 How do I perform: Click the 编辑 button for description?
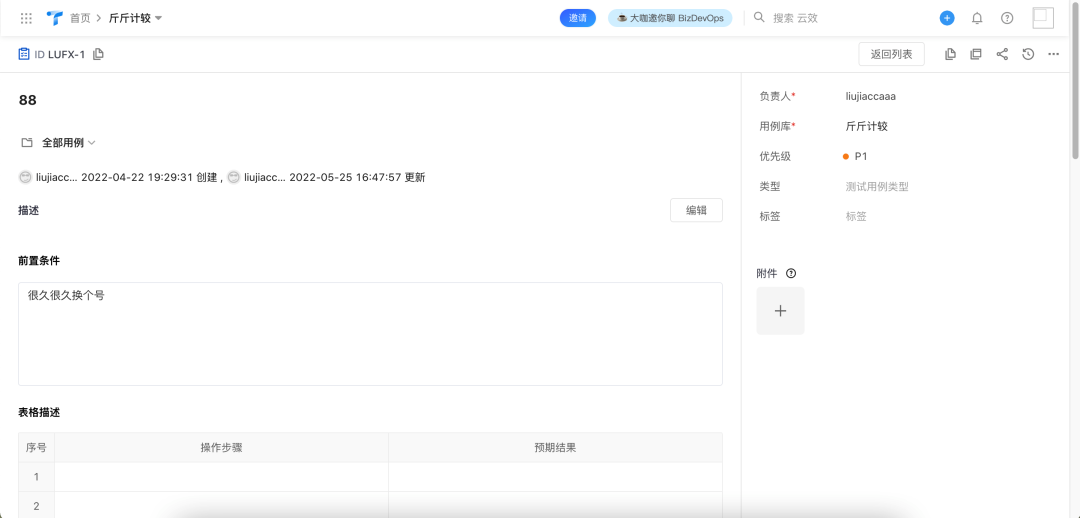click(696, 210)
